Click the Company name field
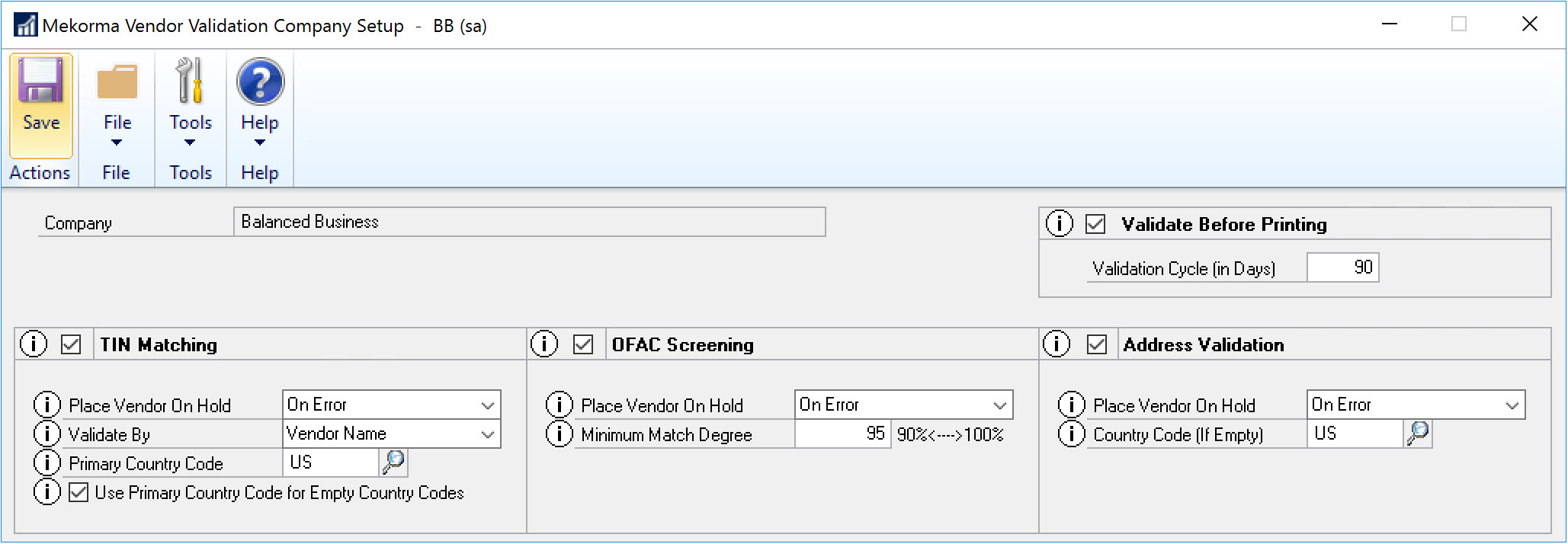1568x544 pixels. 529,222
